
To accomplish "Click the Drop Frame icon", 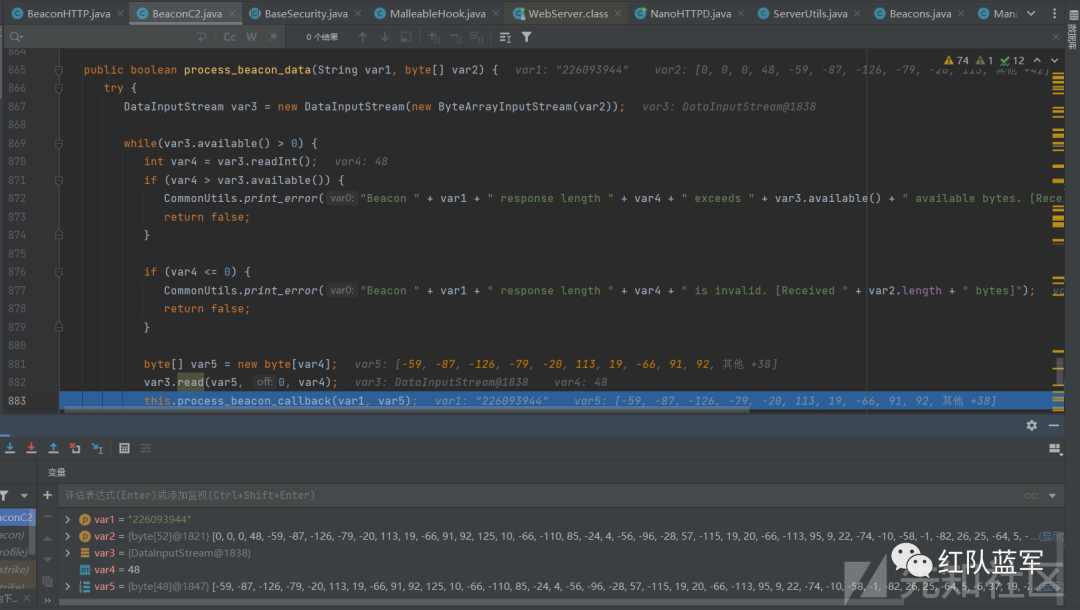I will point(75,448).
